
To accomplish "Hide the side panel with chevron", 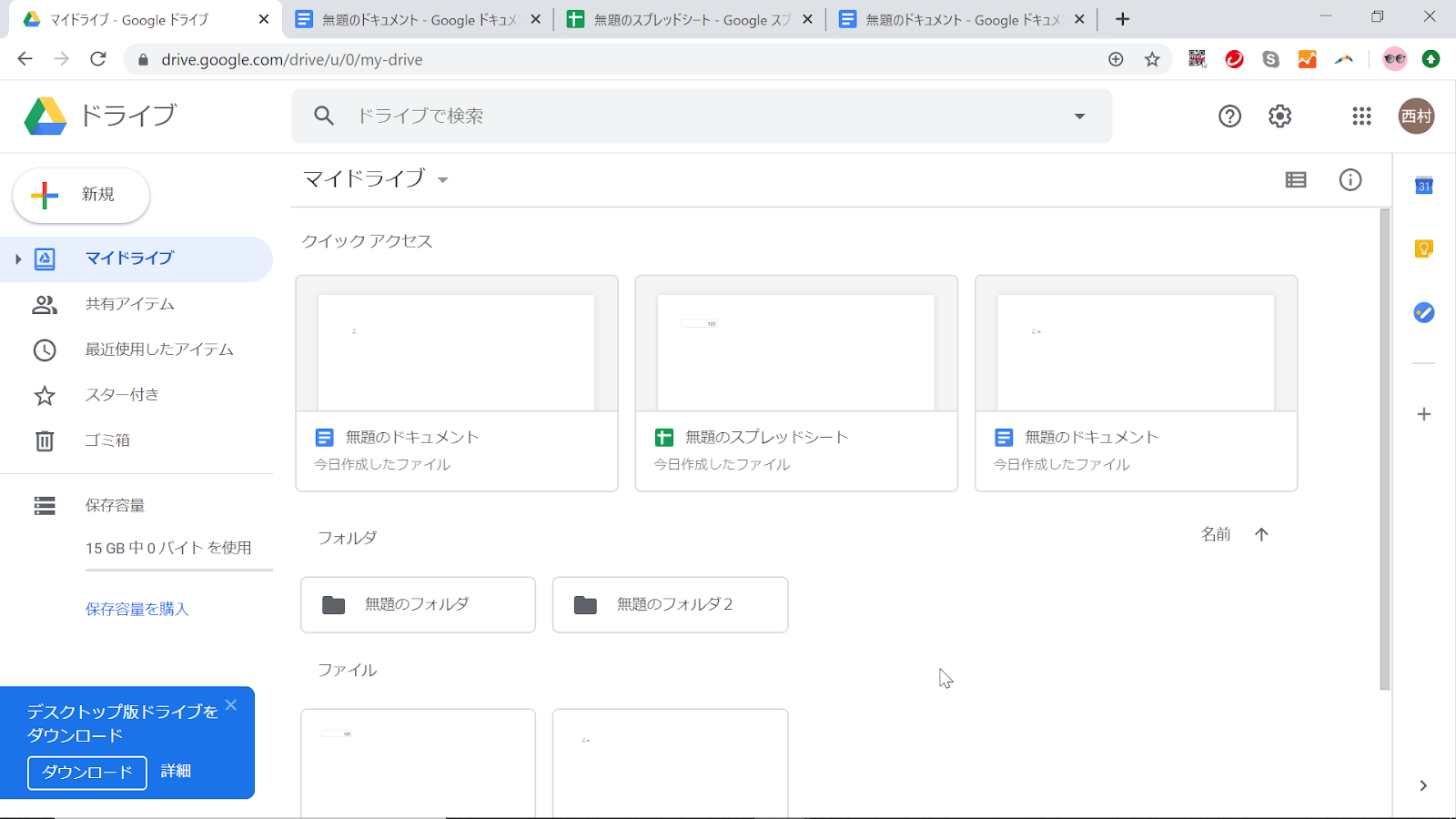I will (1423, 785).
